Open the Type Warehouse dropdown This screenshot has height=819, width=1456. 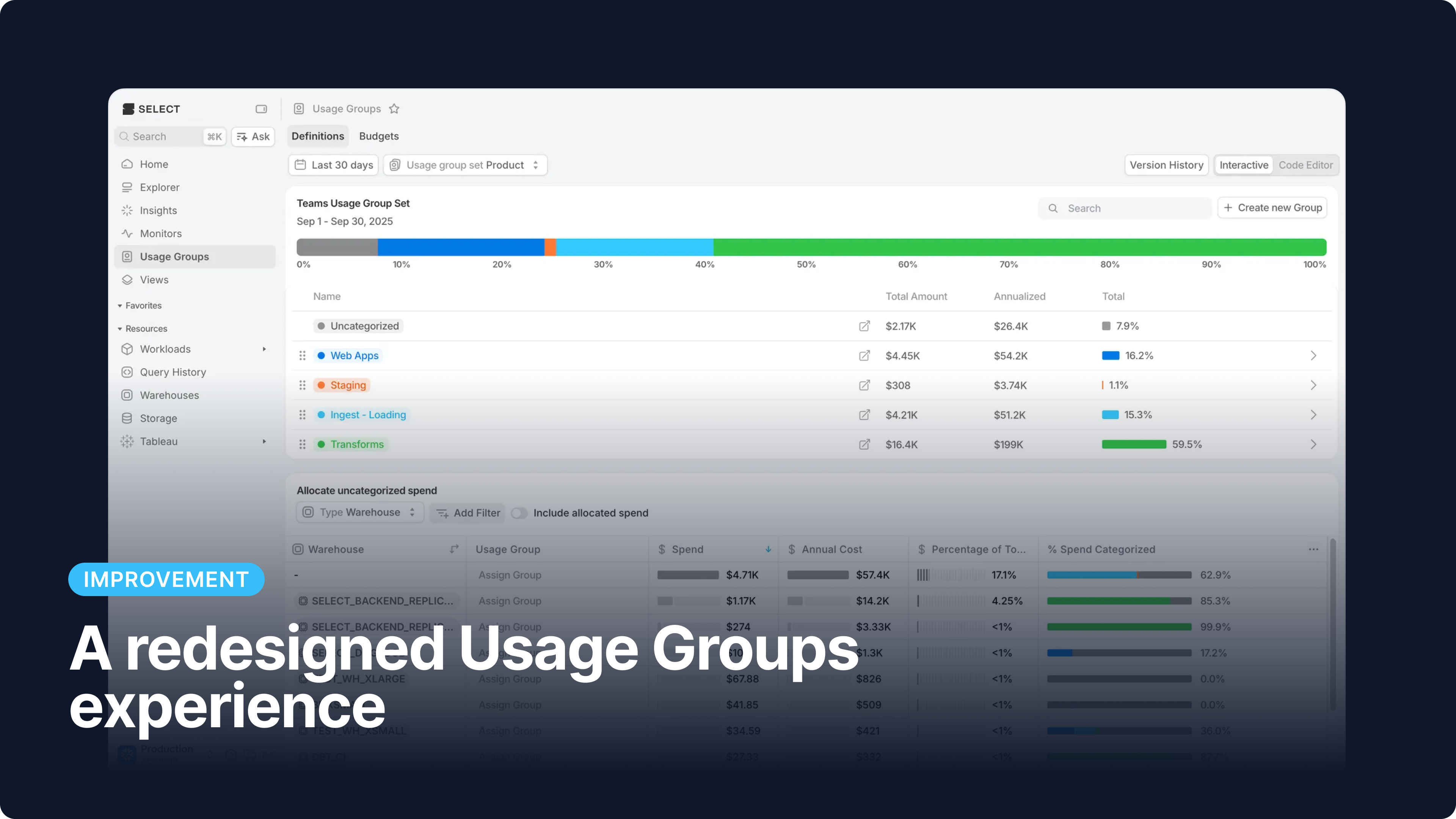point(360,512)
